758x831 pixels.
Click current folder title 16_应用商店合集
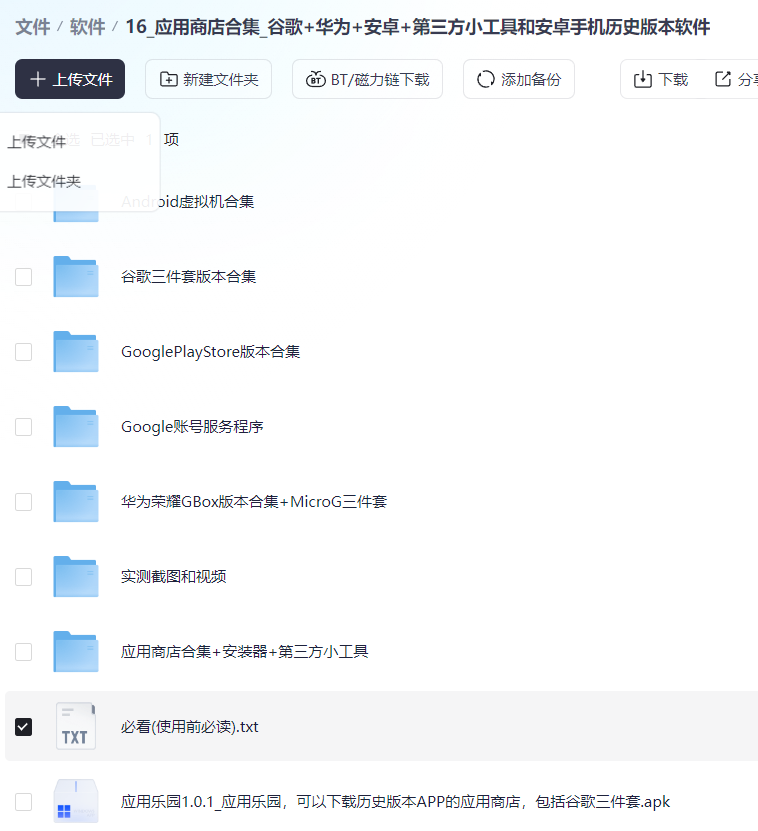418,27
